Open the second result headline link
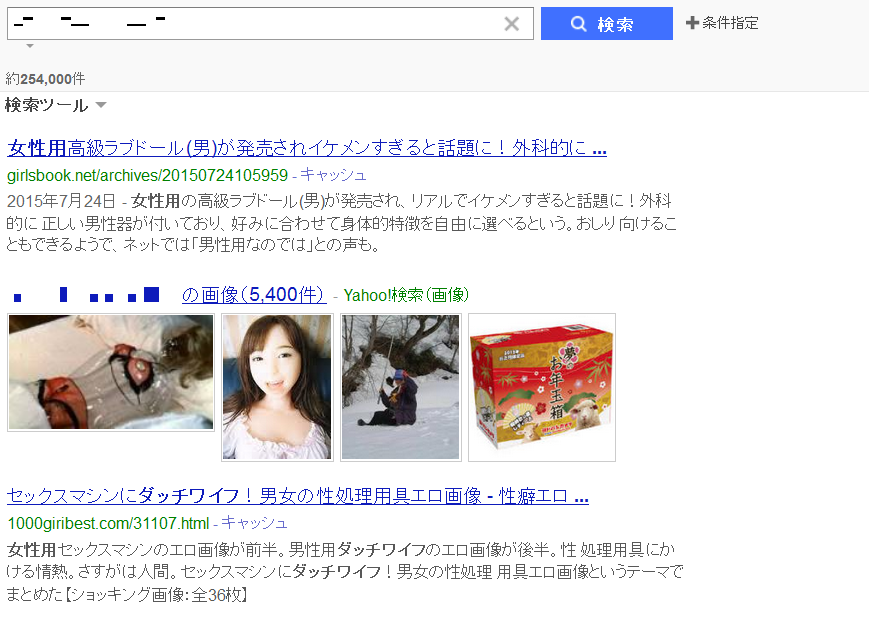The image size is (869, 622). [298, 496]
